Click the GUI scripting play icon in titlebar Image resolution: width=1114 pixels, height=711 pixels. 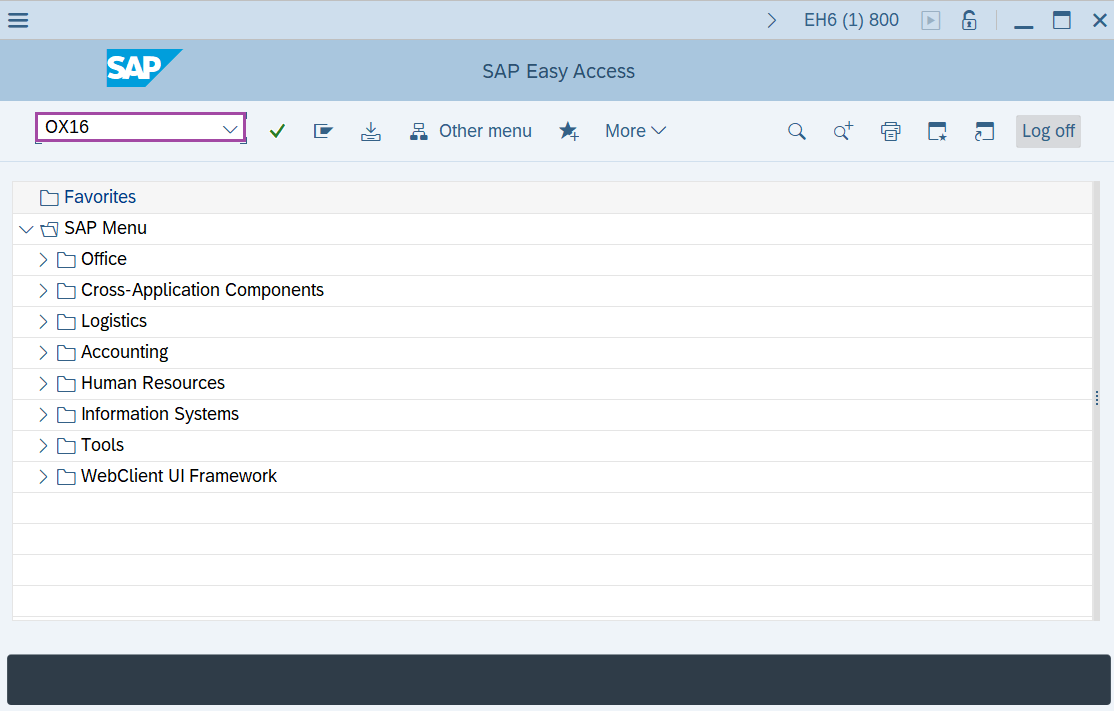click(930, 19)
